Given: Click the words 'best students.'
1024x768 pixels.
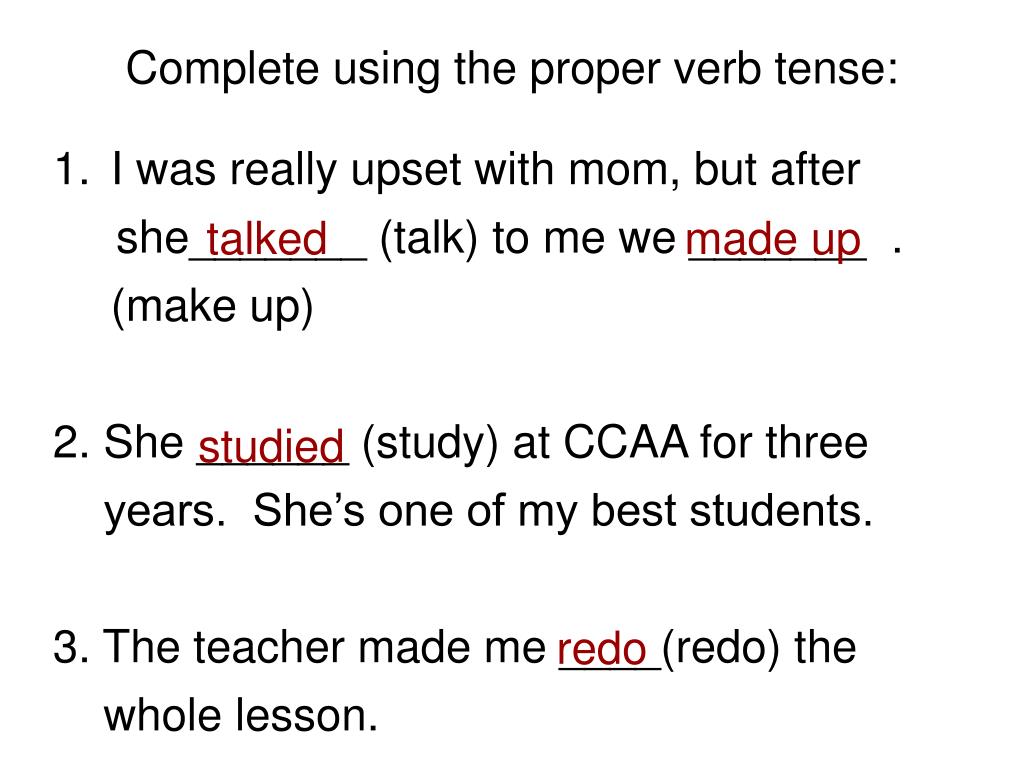Looking at the screenshot, I should [731, 510].
